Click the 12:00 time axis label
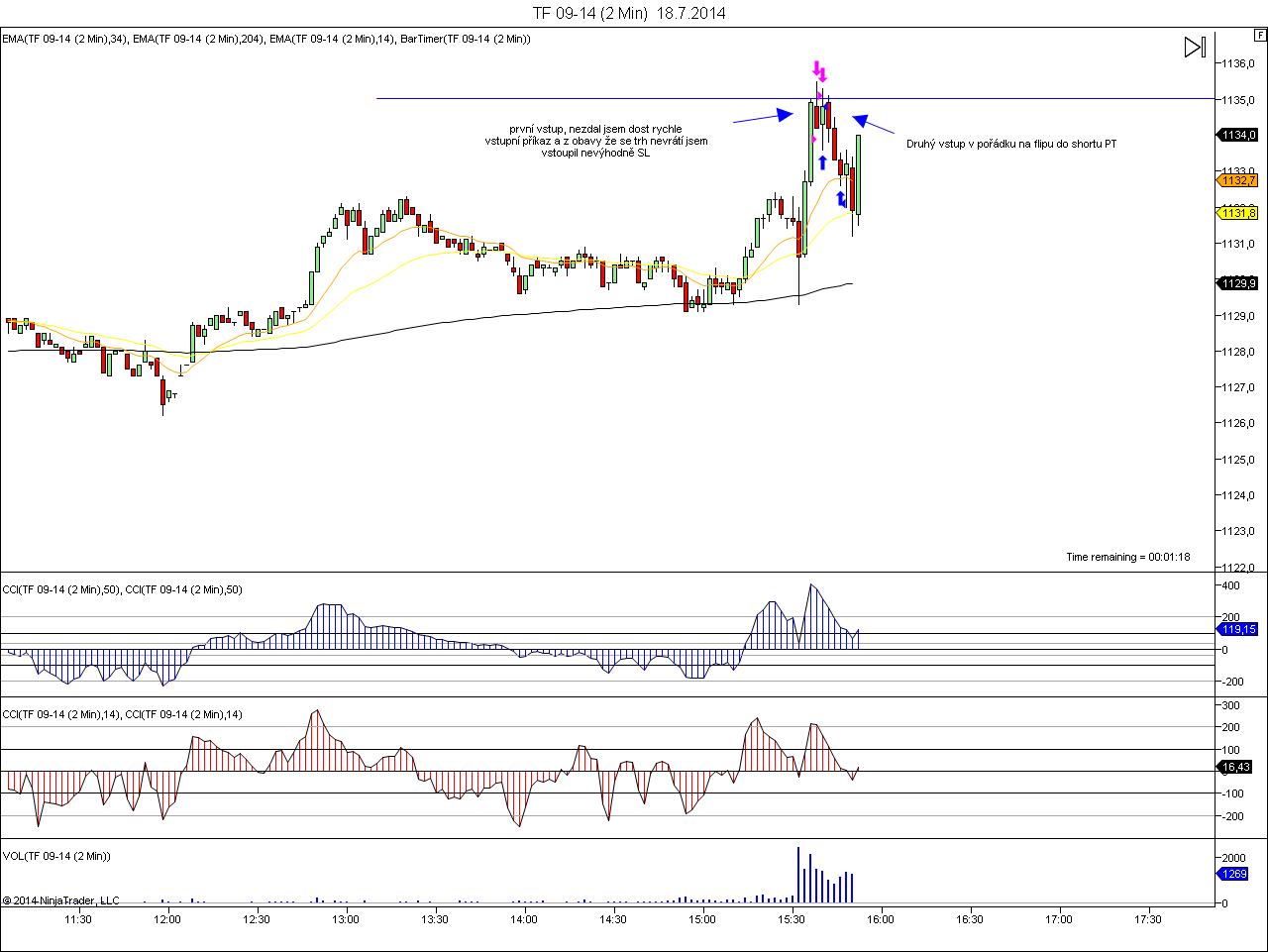Viewport: 1268px width, 952px height. 167,919
